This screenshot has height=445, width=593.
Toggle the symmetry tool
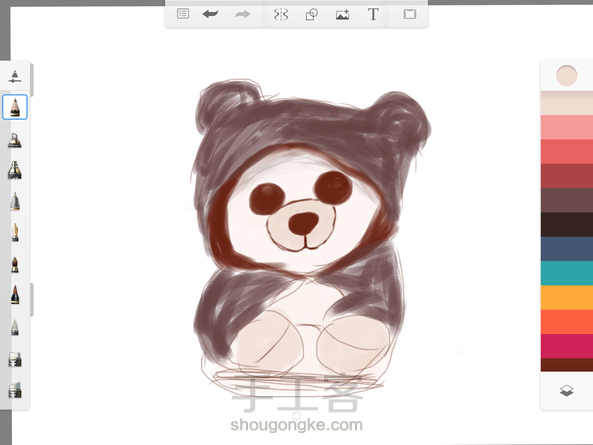(281, 14)
